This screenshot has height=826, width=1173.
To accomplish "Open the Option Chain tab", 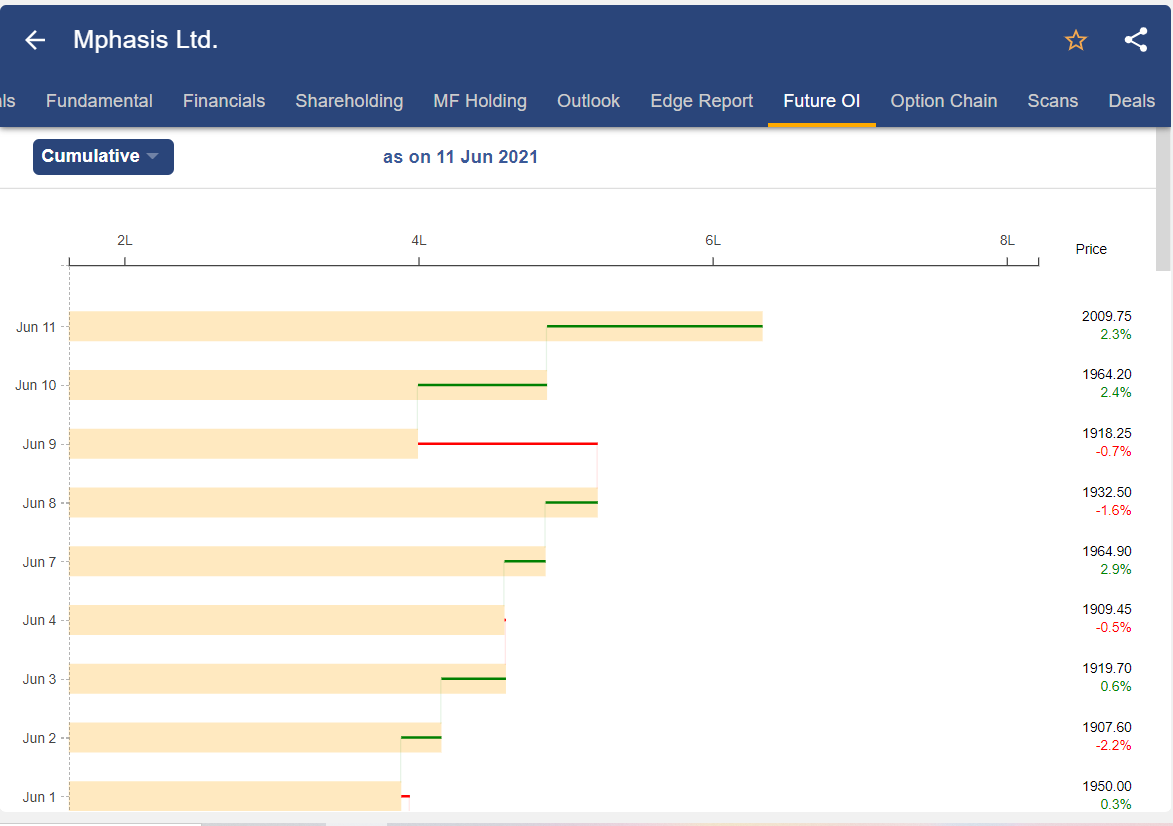I will (x=944, y=101).
